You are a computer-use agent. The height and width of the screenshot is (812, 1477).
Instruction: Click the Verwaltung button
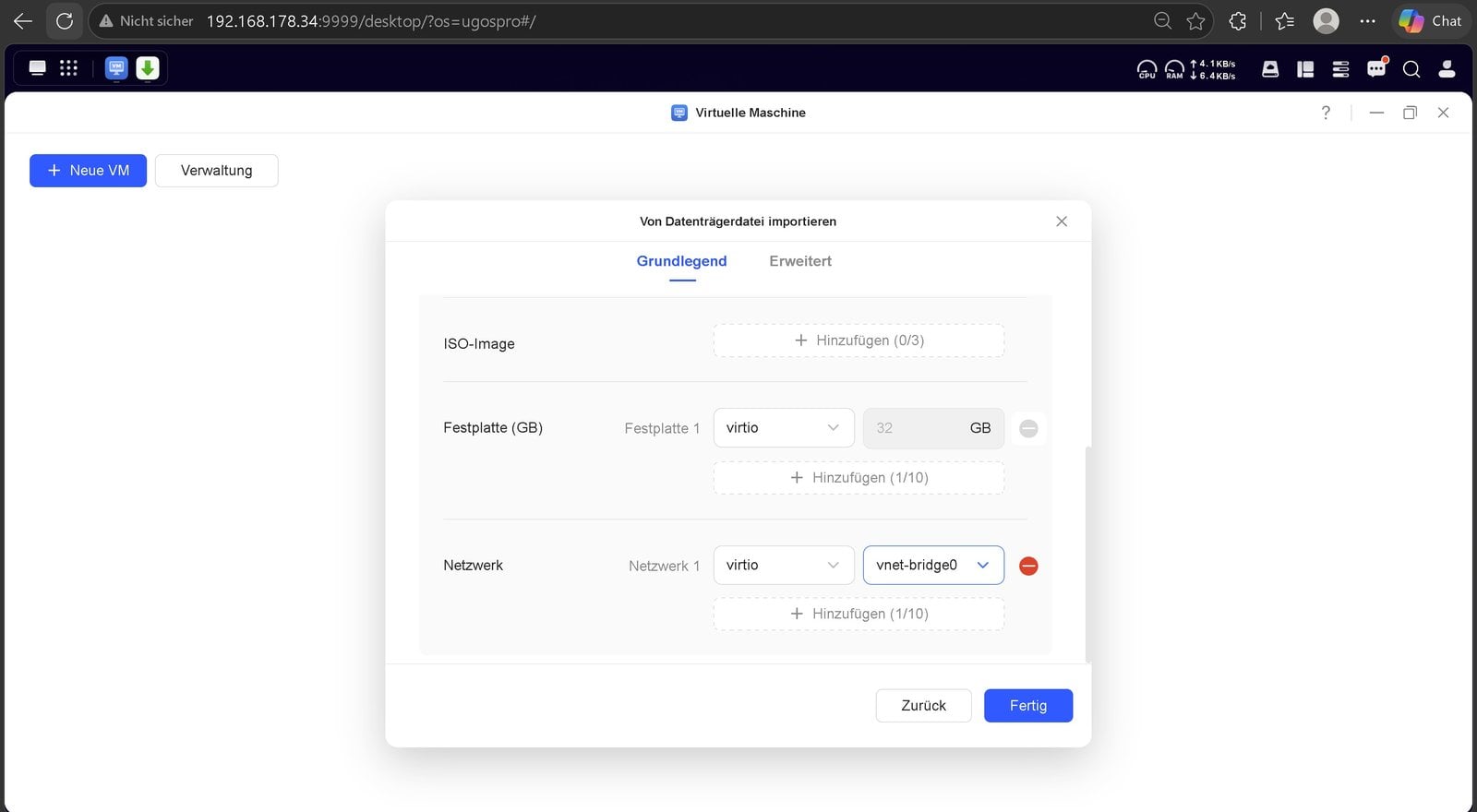pyautogui.click(x=216, y=171)
